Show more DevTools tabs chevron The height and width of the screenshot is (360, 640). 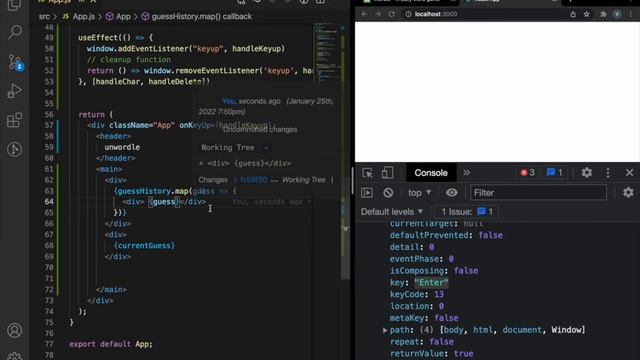pos(466,173)
